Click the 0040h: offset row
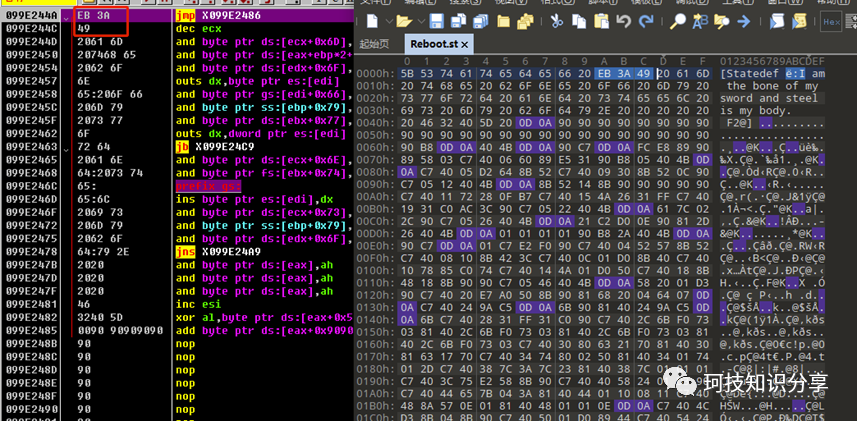This screenshot has height=421, width=857. point(374,122)
